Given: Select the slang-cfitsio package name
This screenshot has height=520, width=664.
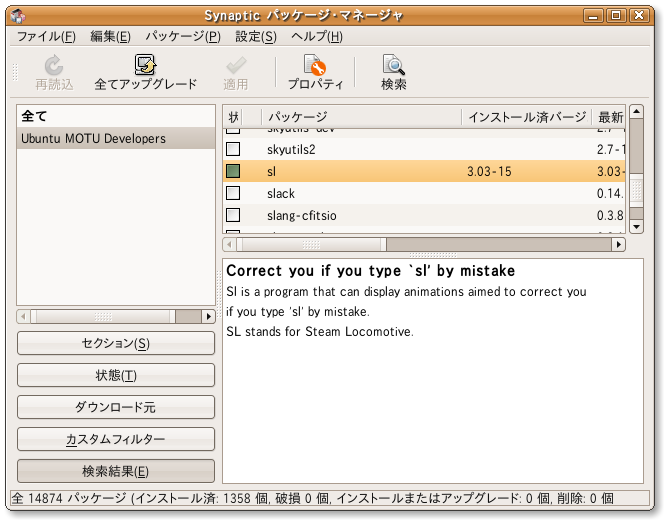Looking at the screenshot, I should coord(302,216).
